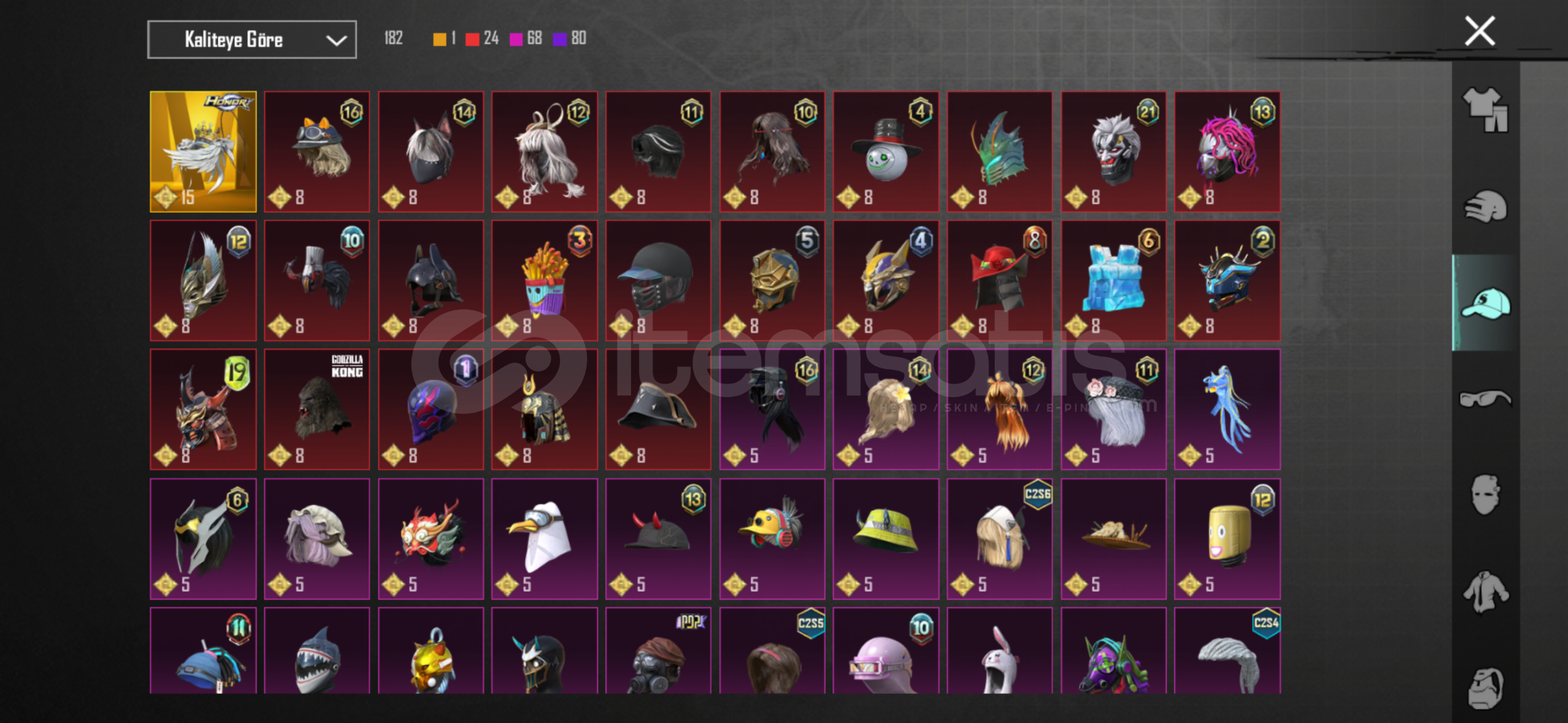Filter by the orange quality swatch
Image resolution: width=1568 pixels, height=723 pixels.
[x=439, y=39]
